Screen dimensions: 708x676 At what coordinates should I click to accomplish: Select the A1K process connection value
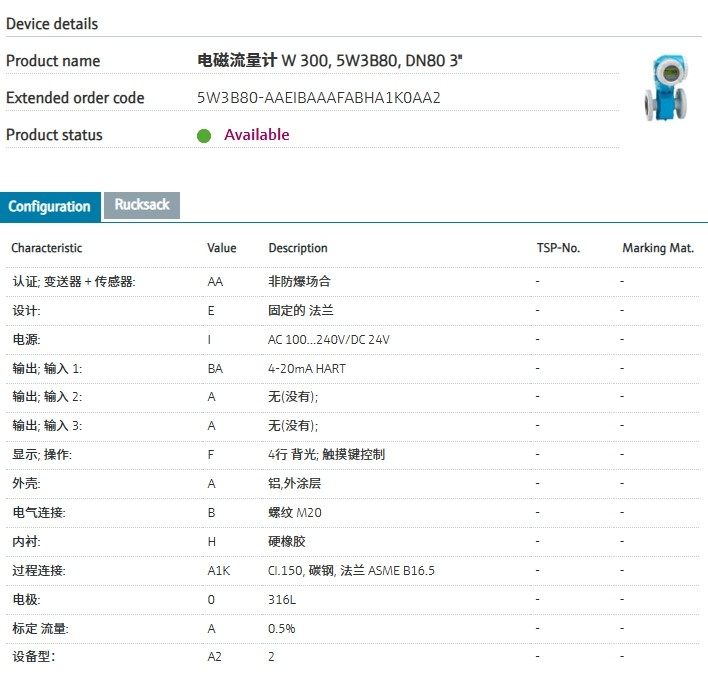217,571
